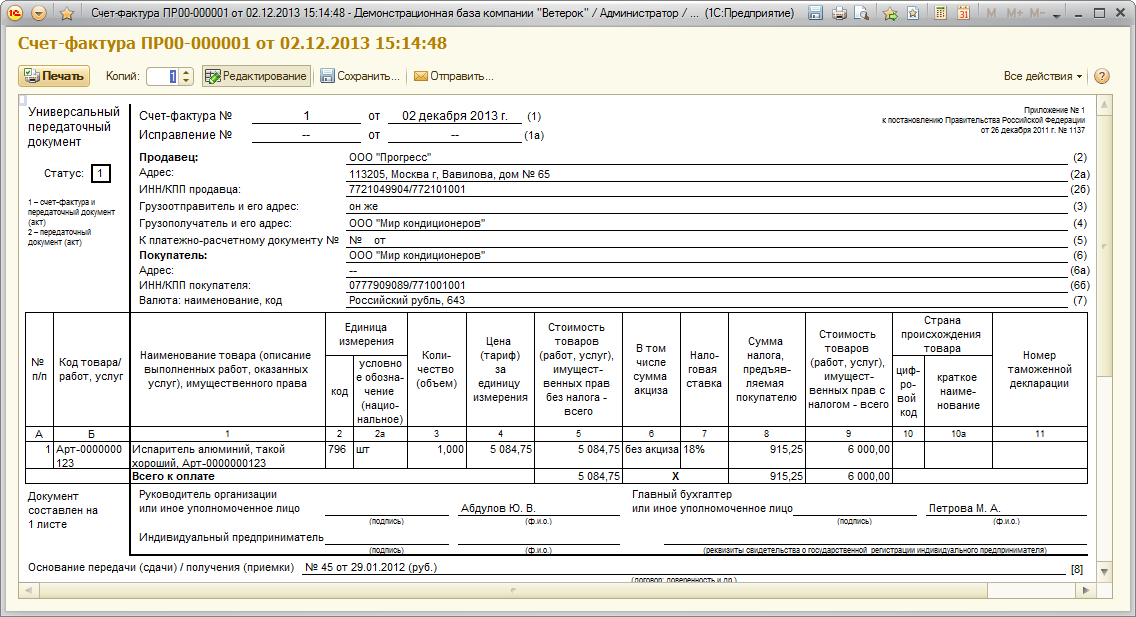Click the printer icon in title bar

[839, 13]
